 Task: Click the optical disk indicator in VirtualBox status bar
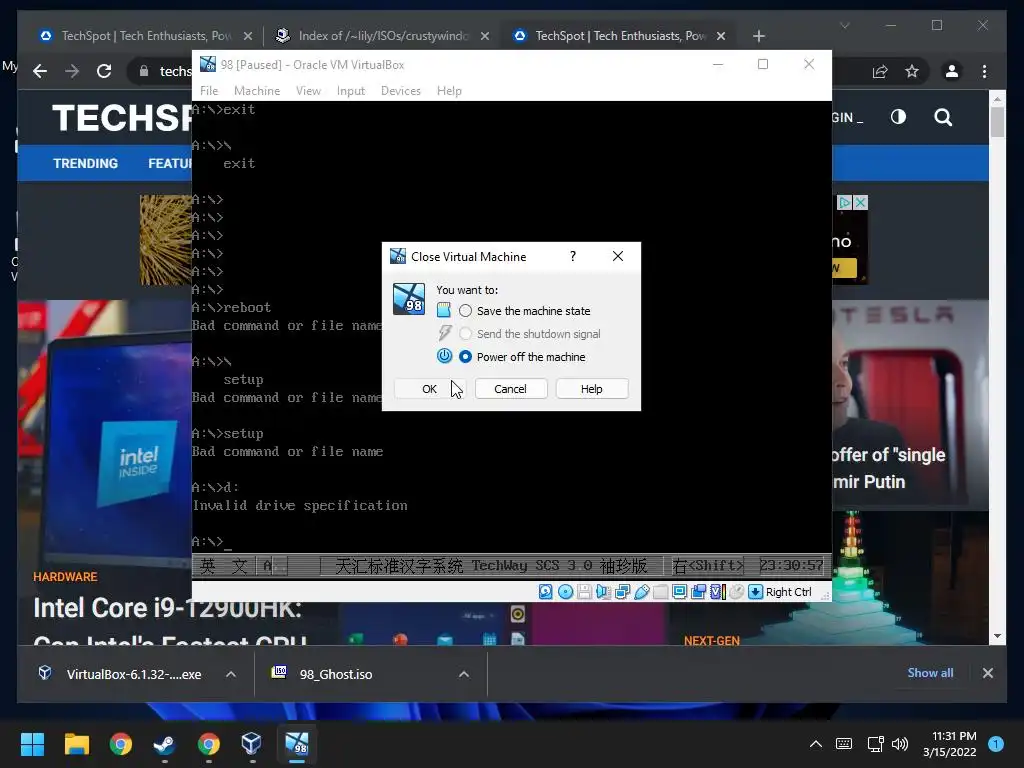pyautogui.click(x=566, y=592)
